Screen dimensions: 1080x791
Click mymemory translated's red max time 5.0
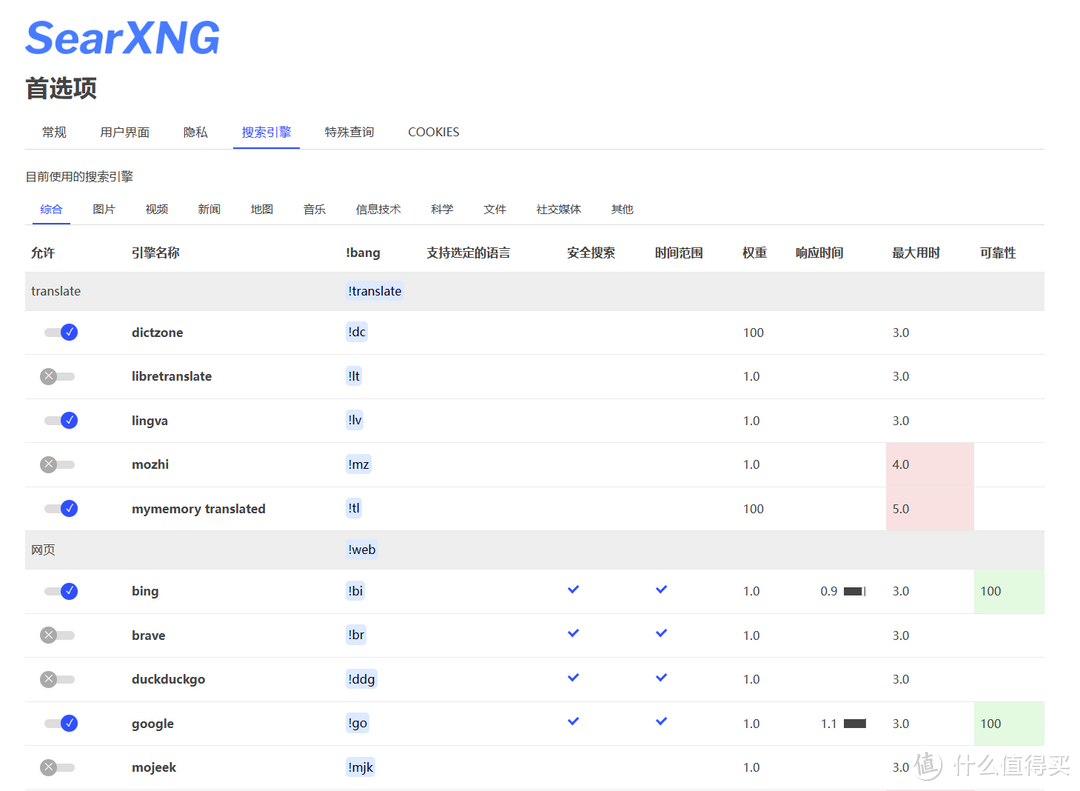pyautogui.click(x=930, y=508)
